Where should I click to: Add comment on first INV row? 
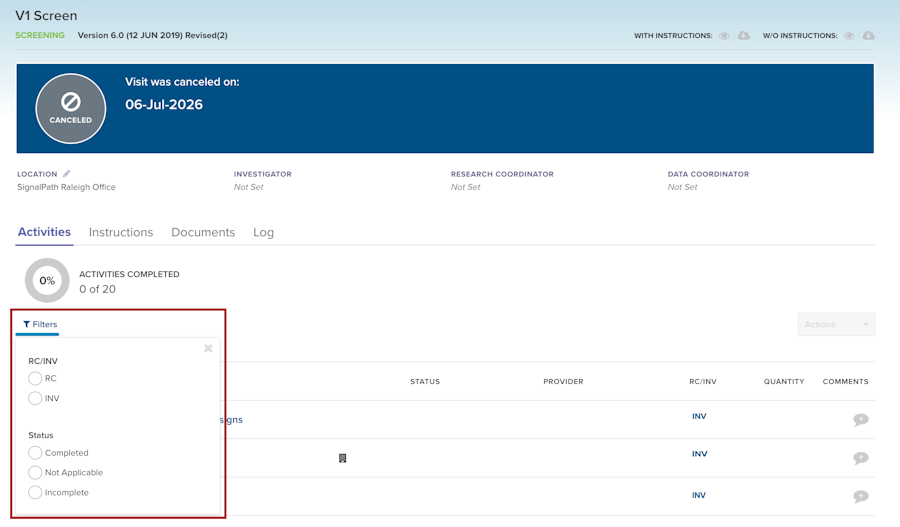click(860, 420)
